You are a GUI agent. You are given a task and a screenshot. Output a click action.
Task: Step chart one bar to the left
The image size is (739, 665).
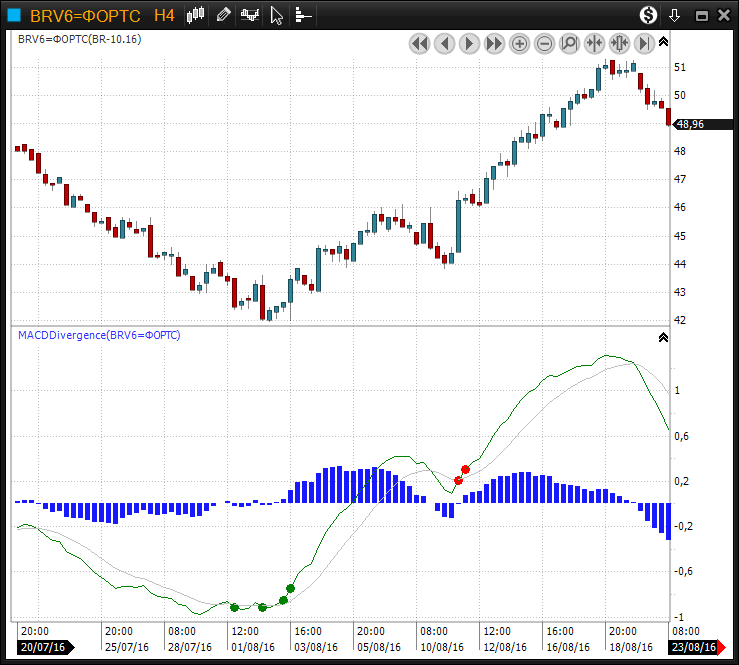[444, 43]
